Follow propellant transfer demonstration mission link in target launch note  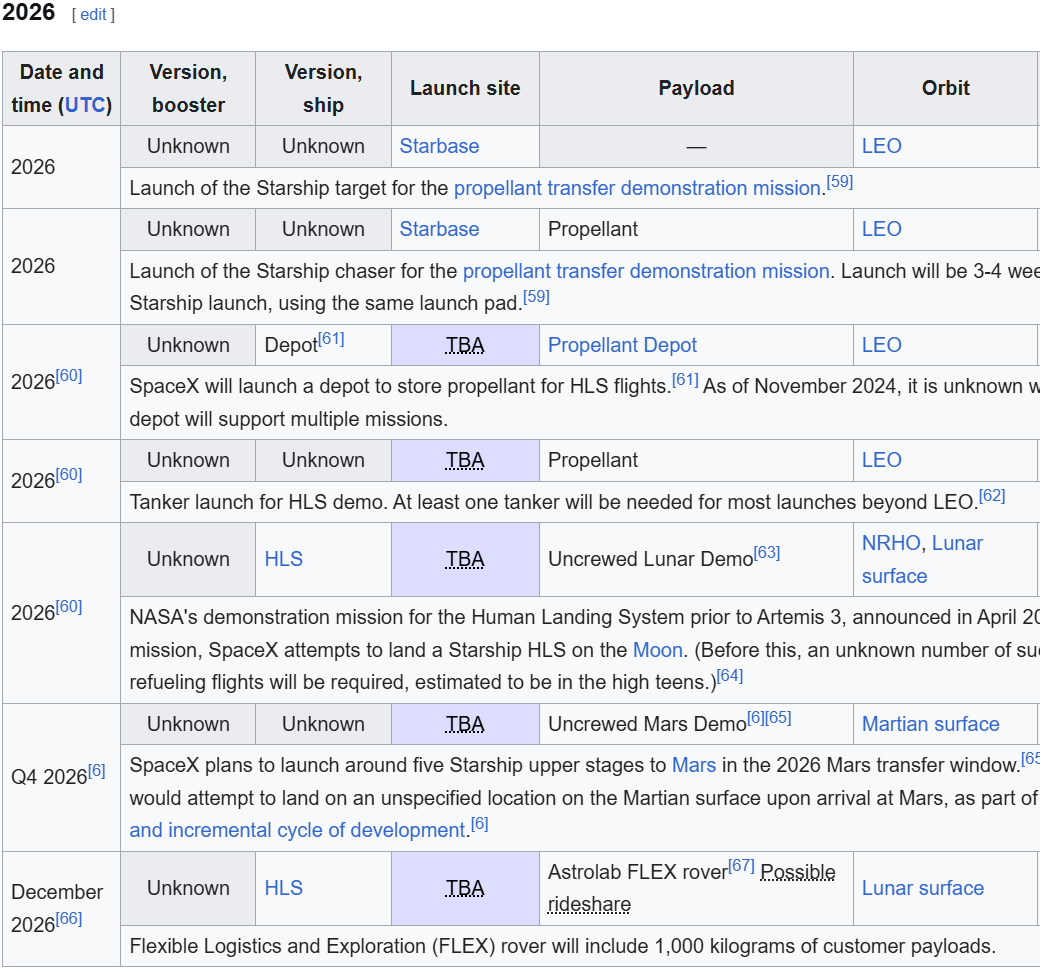(637, 188)
